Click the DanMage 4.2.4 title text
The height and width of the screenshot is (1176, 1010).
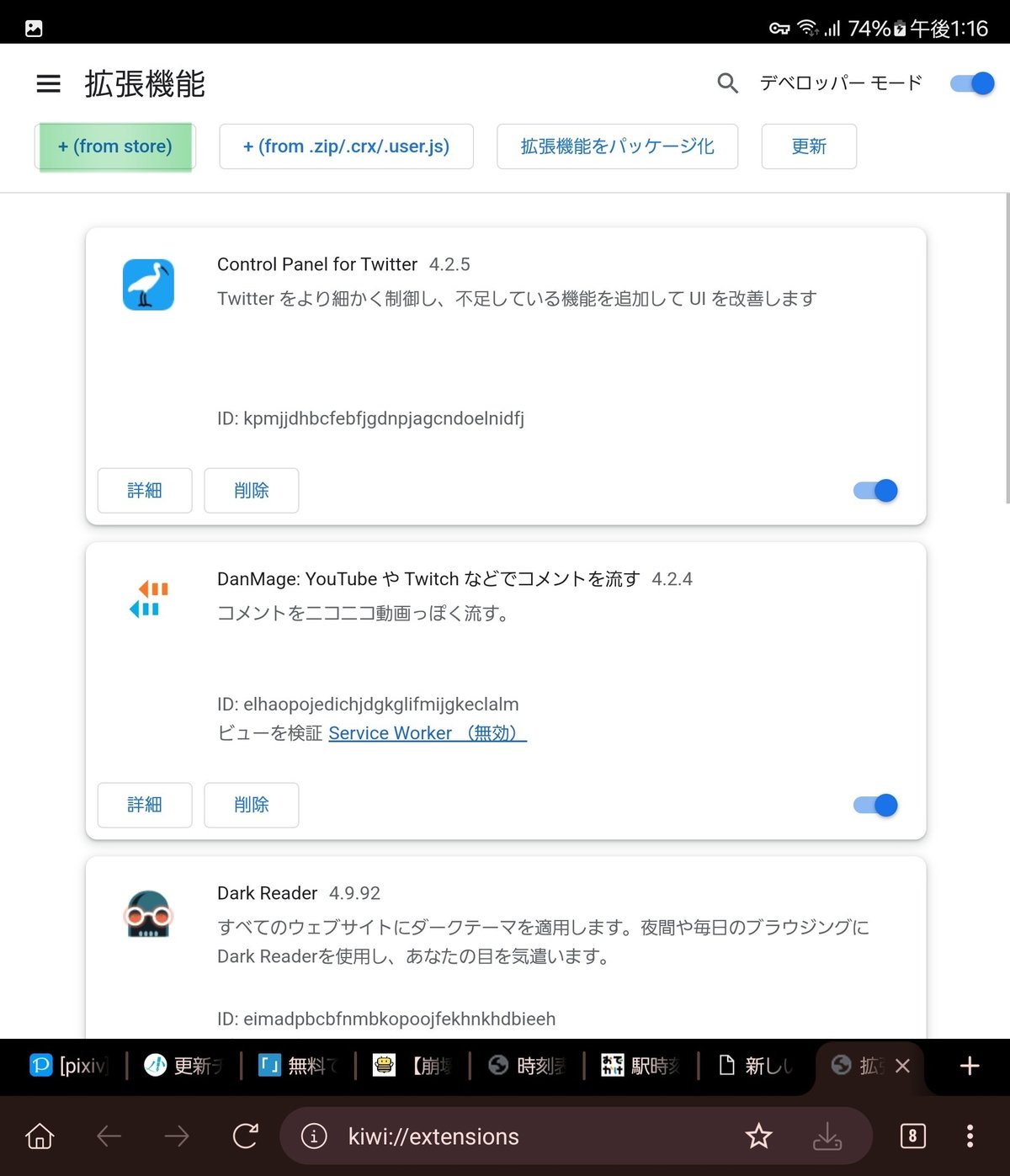[454, 579]
